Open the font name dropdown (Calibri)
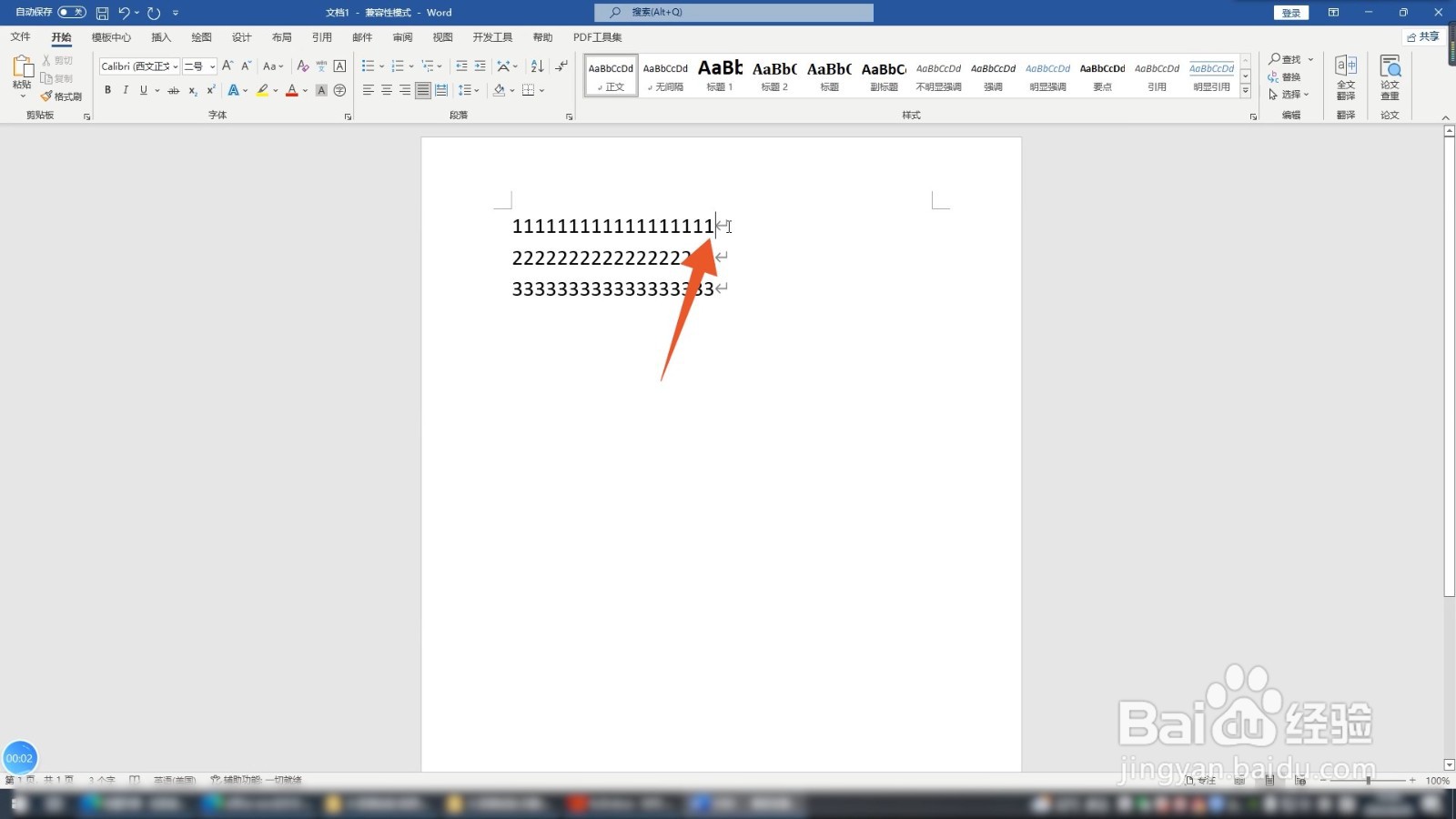1456x819 pixels. pyautogui.click(x=176, y=66)
